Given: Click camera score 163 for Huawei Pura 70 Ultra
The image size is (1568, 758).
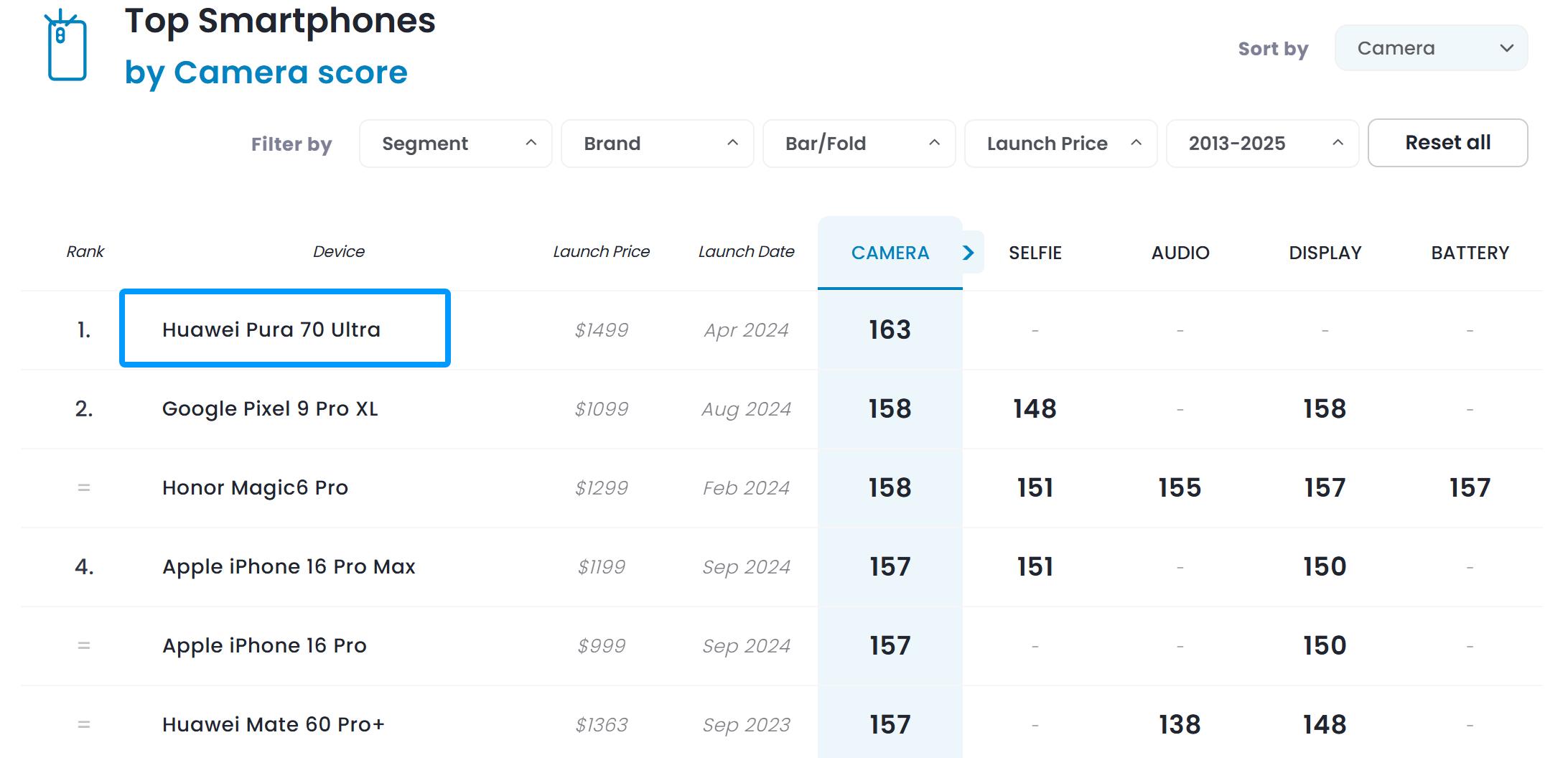Looking at the screenshot, I should point(890,329).
